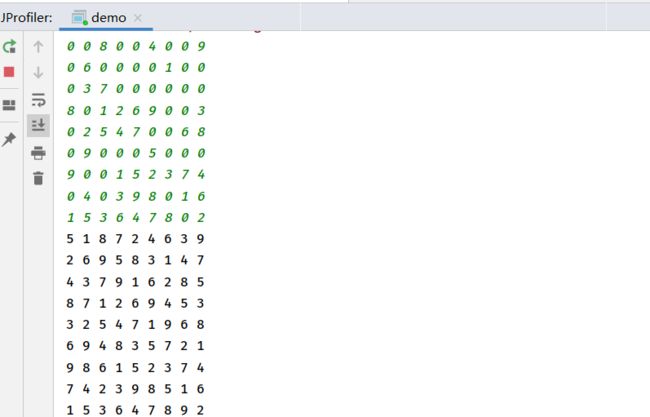
Task: Click green output line 1 5 3 6 4 7 8 0 2
Action: 136,218
